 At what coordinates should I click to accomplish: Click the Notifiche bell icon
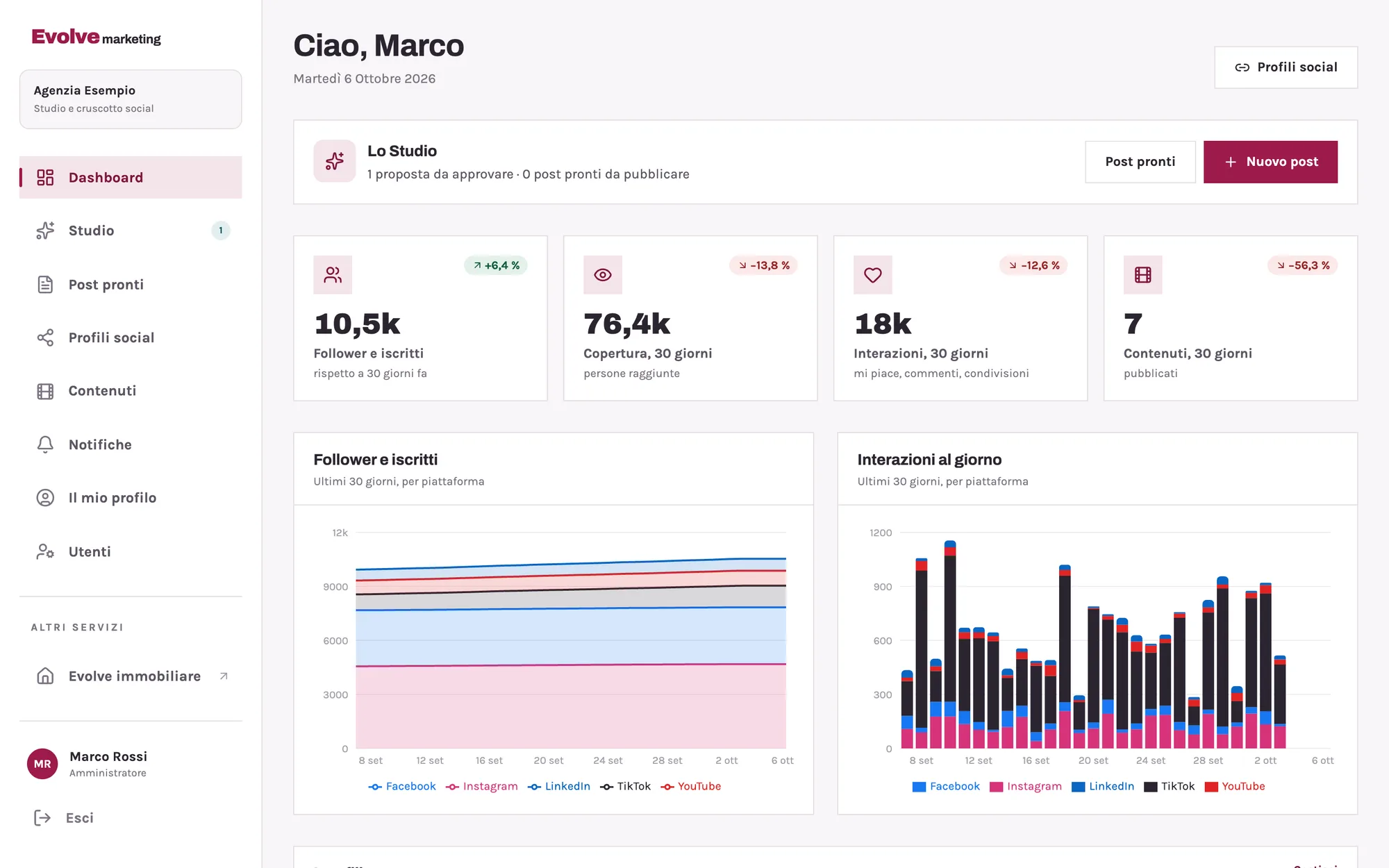(45, 444)
